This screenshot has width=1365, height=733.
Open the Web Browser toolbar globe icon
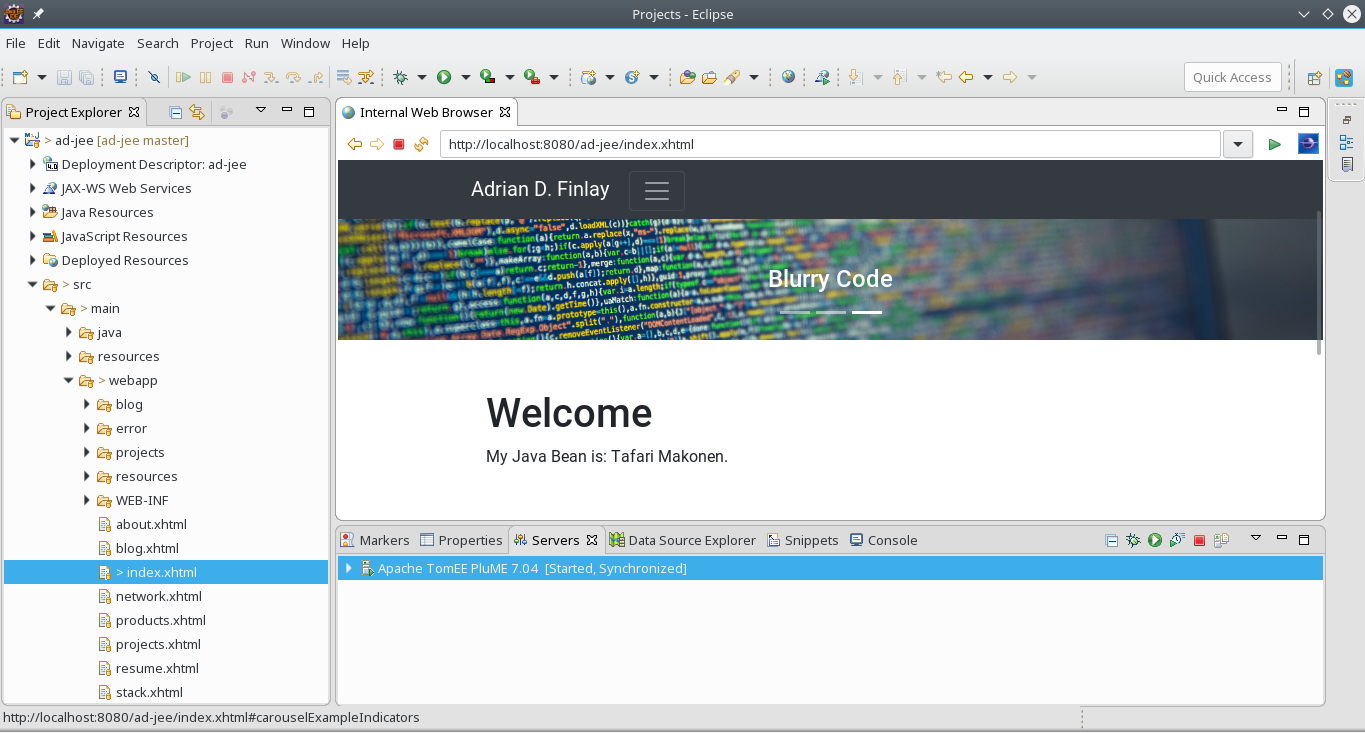pyautogui.click(x=788, y=77)
